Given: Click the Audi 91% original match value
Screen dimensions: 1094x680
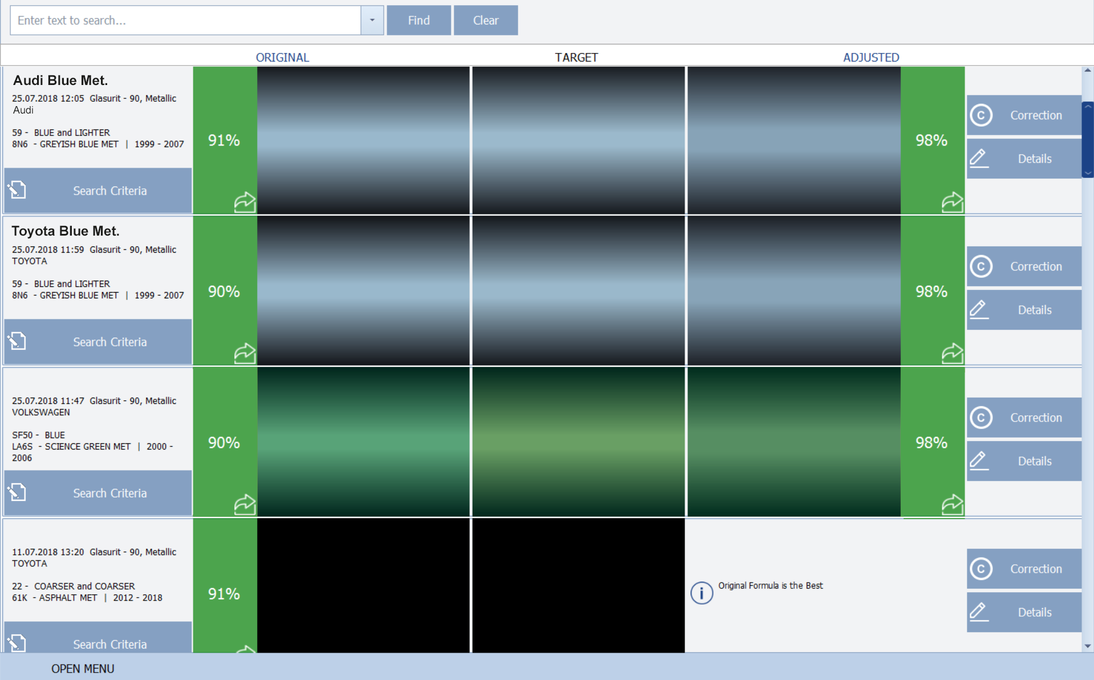Looking at the screenshot, I should pyautogui.click(x=224, y=140).
